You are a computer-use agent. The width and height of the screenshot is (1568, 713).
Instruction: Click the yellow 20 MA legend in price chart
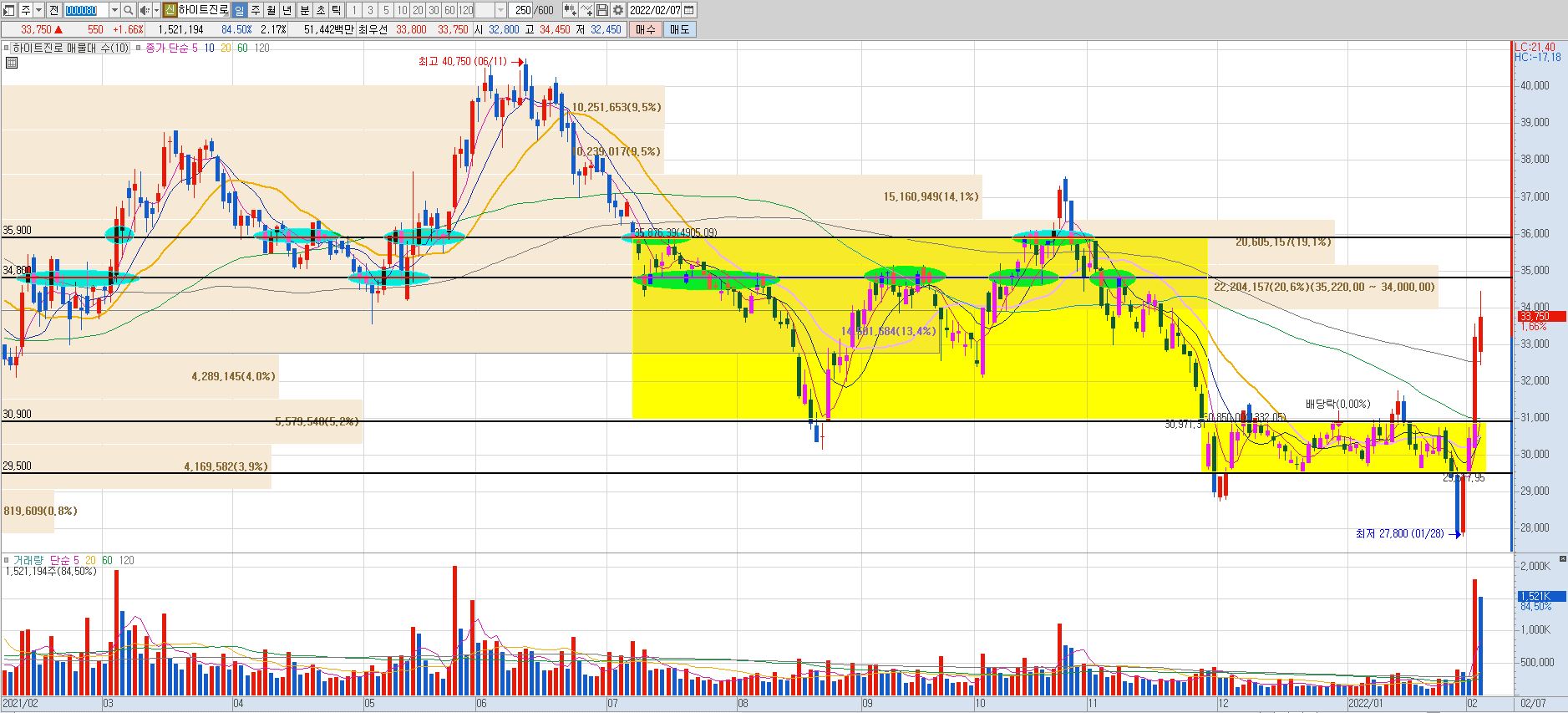[226, 48]
